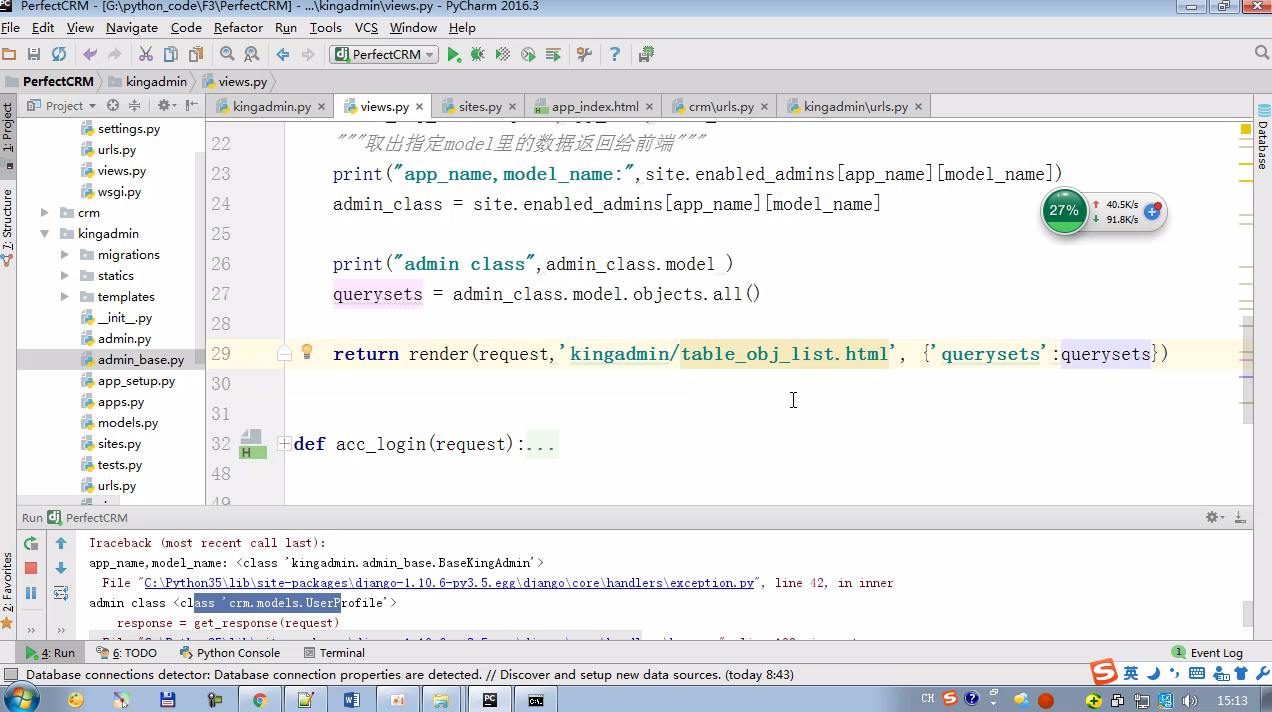Open the Refactor menu
Screen dimensions: 1272x712
(238, 27)
